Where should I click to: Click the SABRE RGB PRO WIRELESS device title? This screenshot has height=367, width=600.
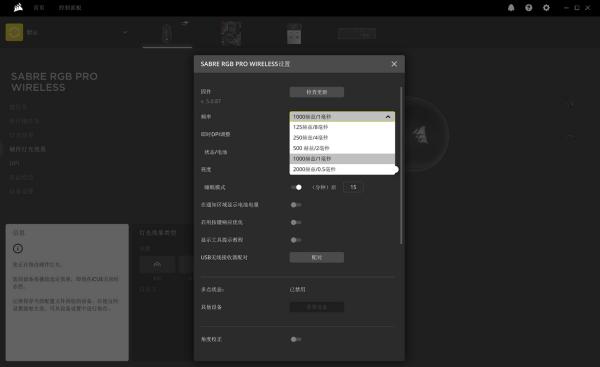tap(54, 82)
